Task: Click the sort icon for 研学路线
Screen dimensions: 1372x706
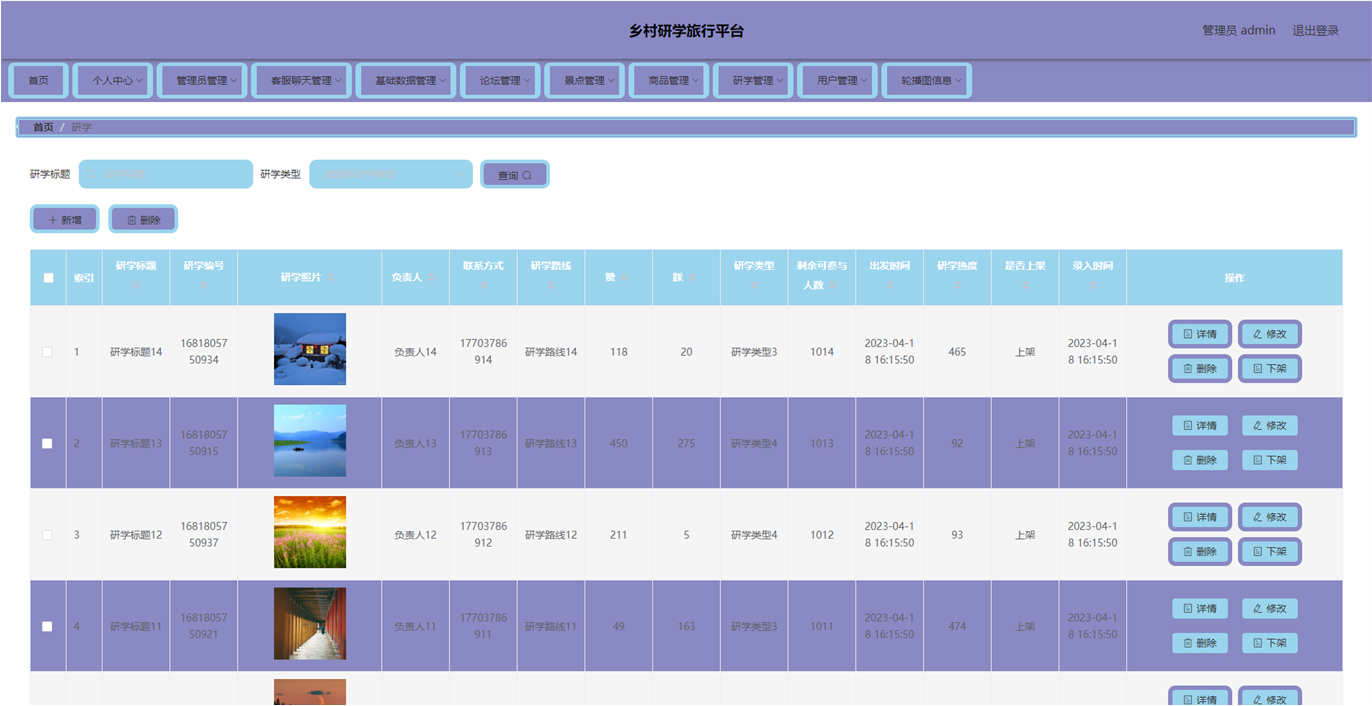Action: coord(551,286)
